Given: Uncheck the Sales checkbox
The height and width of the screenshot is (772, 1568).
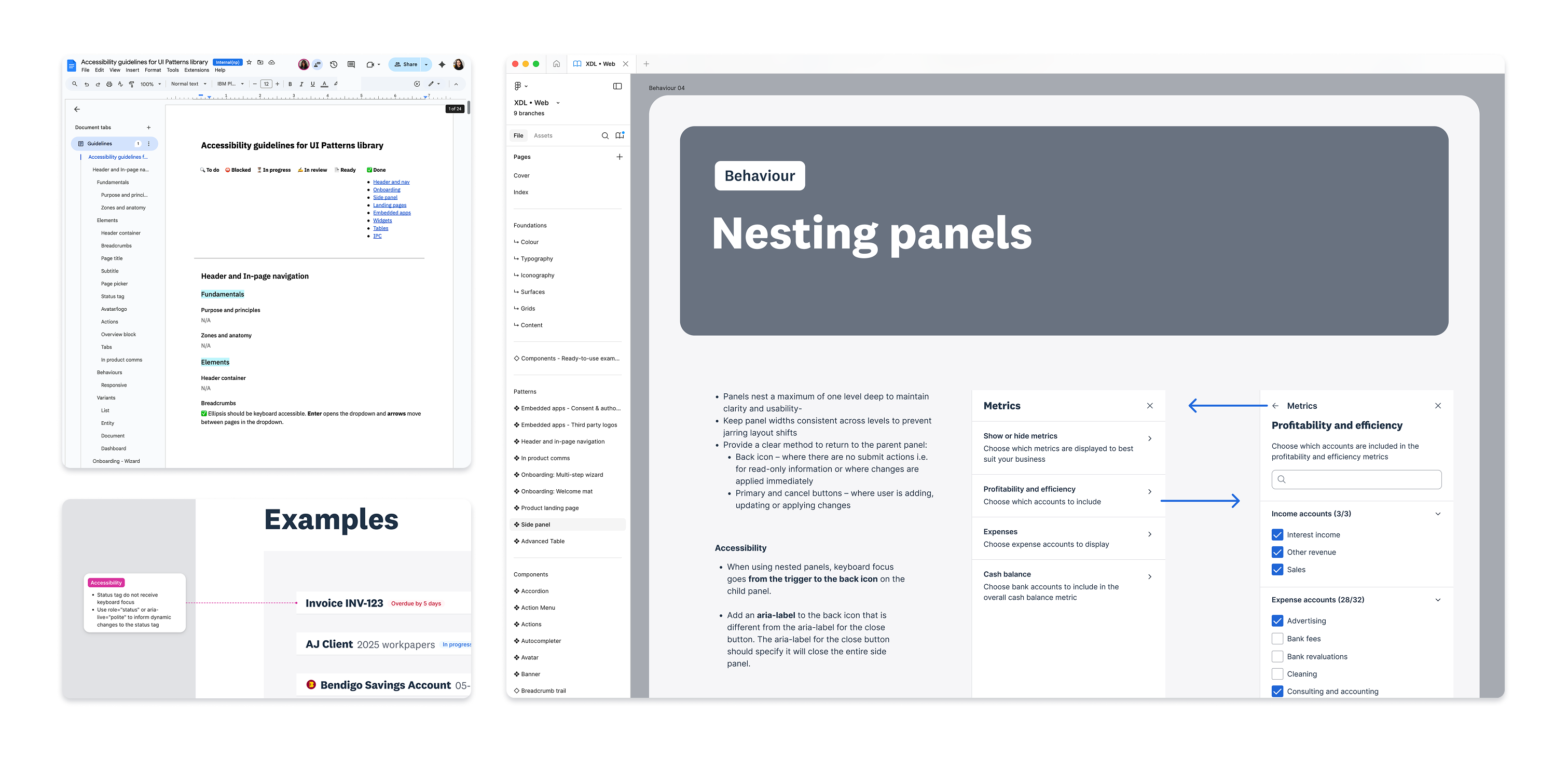Looking at the screenshot, I should click(x=1277, y=570).
